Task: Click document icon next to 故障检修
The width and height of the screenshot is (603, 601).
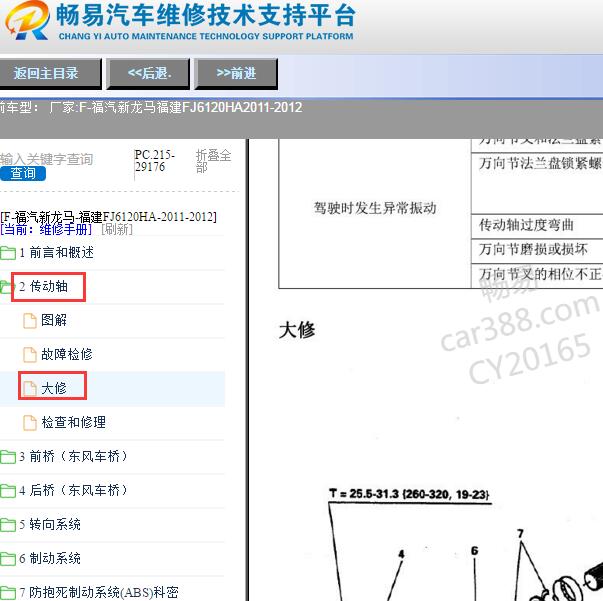Action: (x=30, y=355)
